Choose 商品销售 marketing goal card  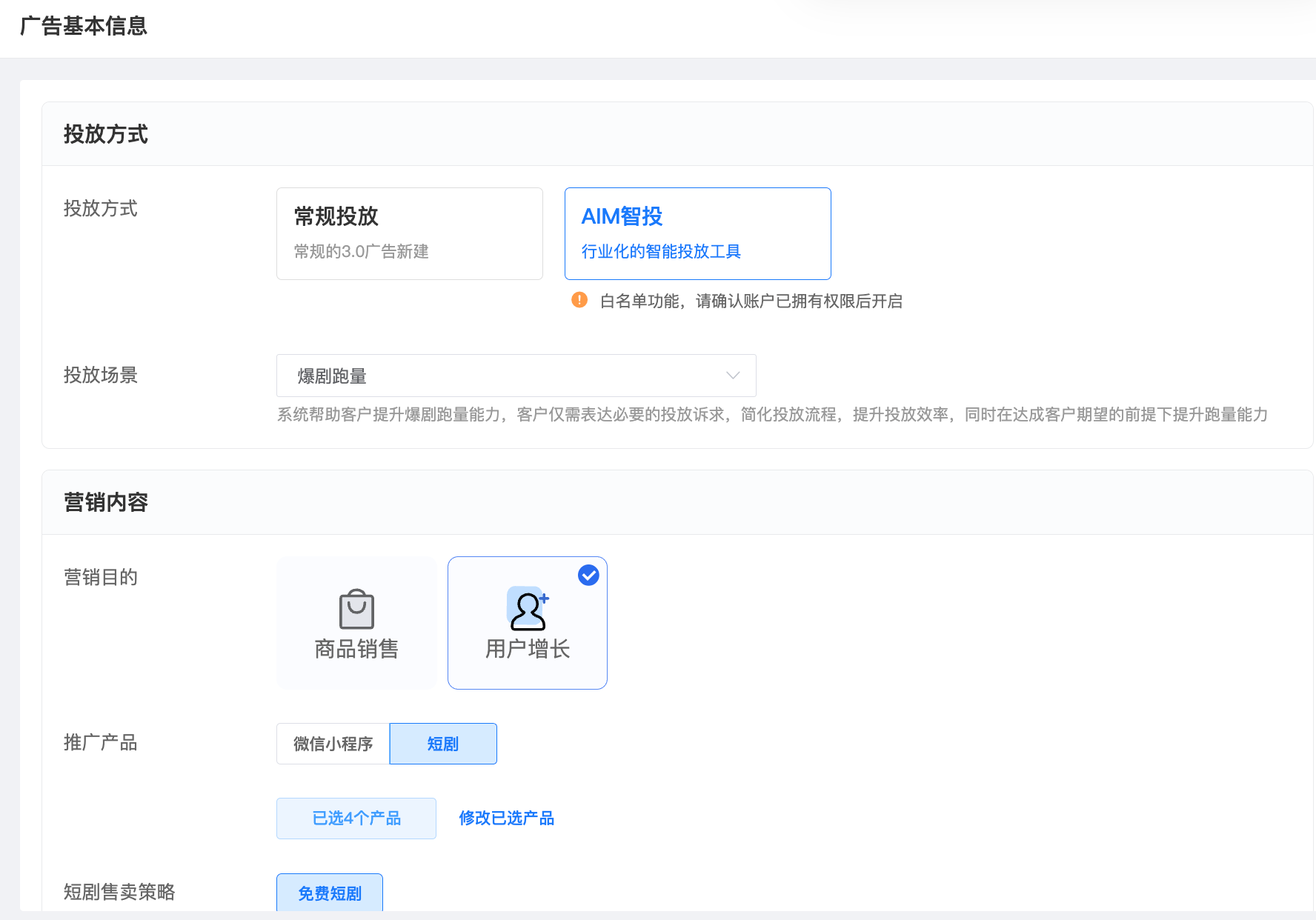click(356, 623)
